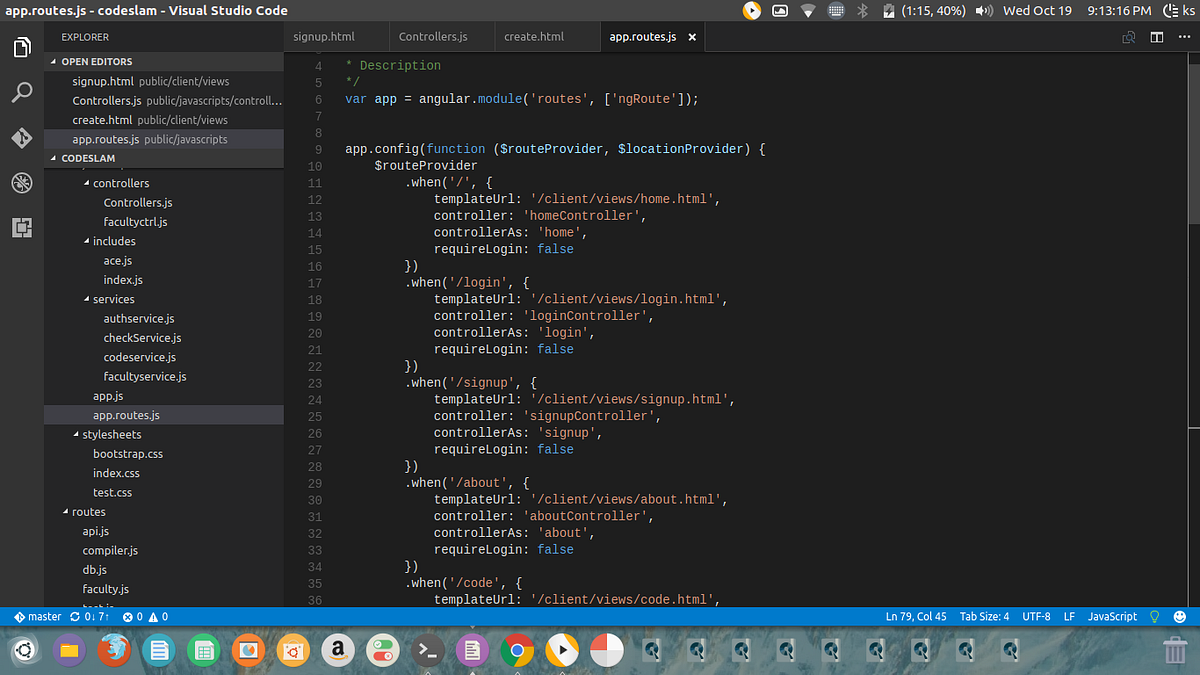Switch to the Controllers.js tab
Viewport: 1200px width, 675px height.
(x=442, y=37)
